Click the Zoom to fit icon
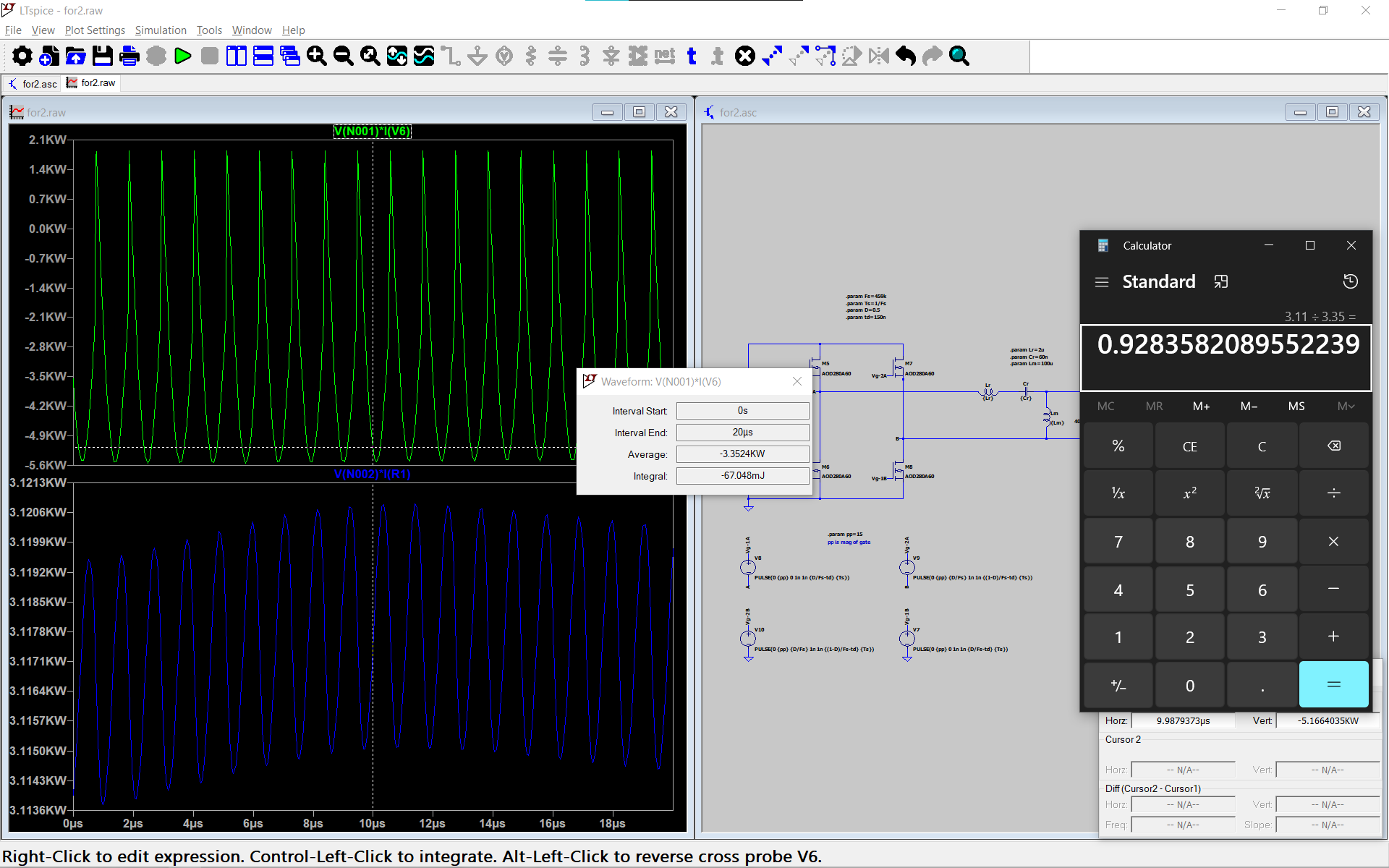The image size is (1389, 868). pyautogui.click(x=370, y=56)
